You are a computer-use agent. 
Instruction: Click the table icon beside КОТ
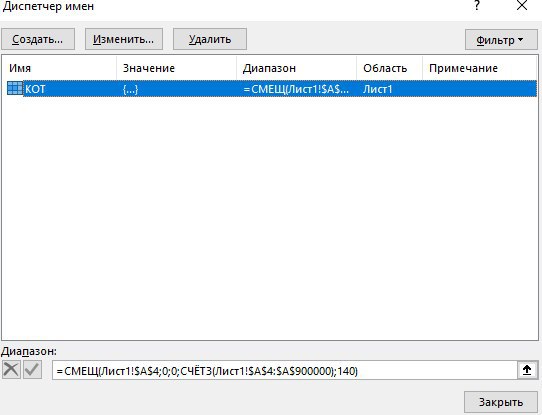pyautogui.click(x=15, y=88)
